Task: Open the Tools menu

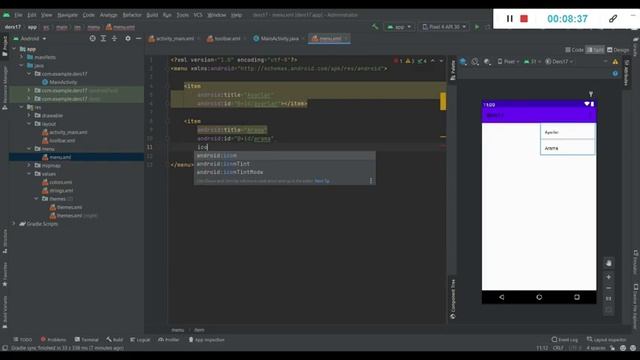Action: [x=182, y=15]
